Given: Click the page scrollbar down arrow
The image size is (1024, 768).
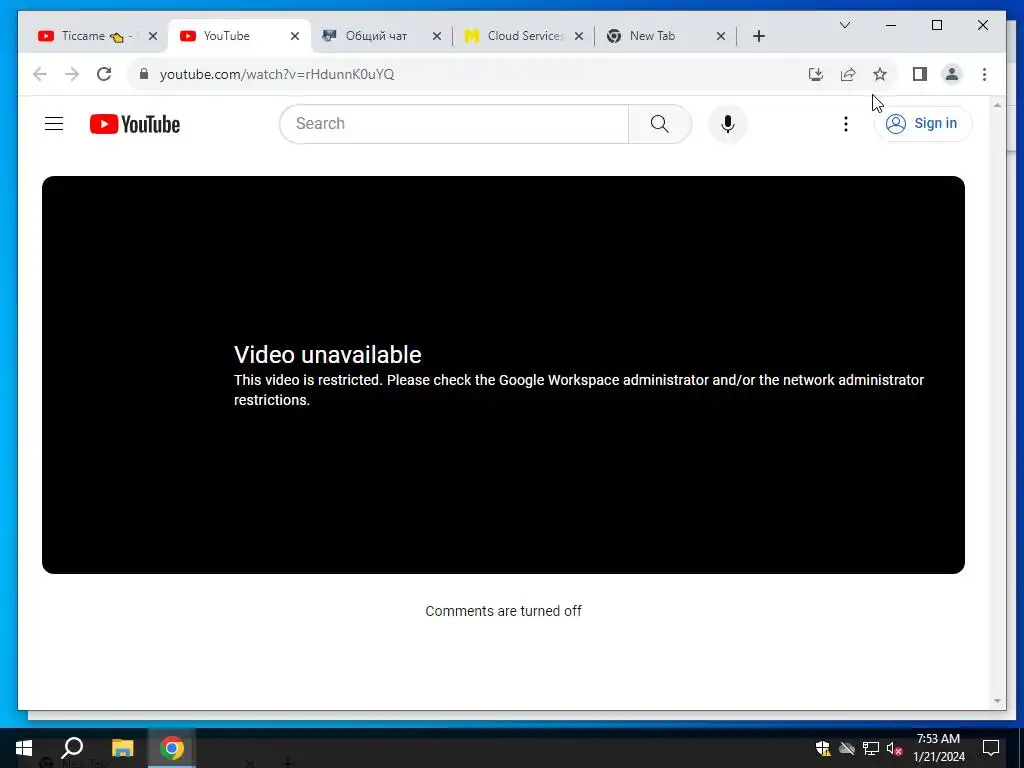Looking at the screenshot, I should 997,701.
